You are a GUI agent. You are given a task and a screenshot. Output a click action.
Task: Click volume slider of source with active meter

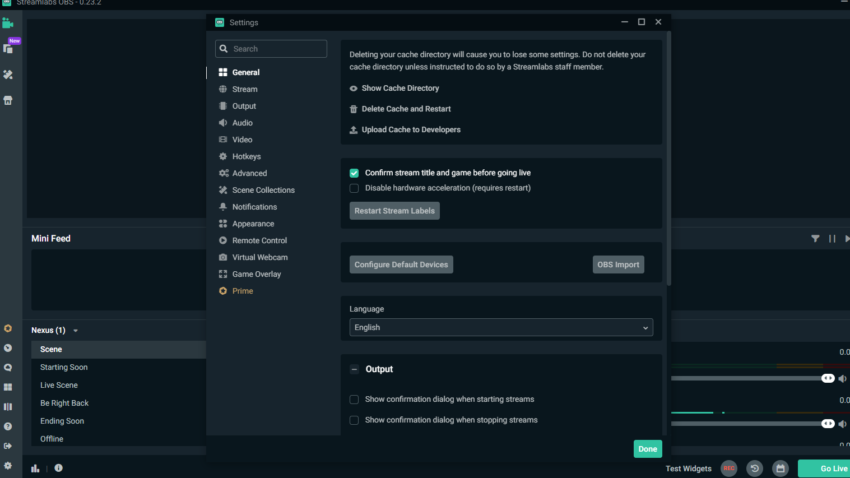coord(752,424)
